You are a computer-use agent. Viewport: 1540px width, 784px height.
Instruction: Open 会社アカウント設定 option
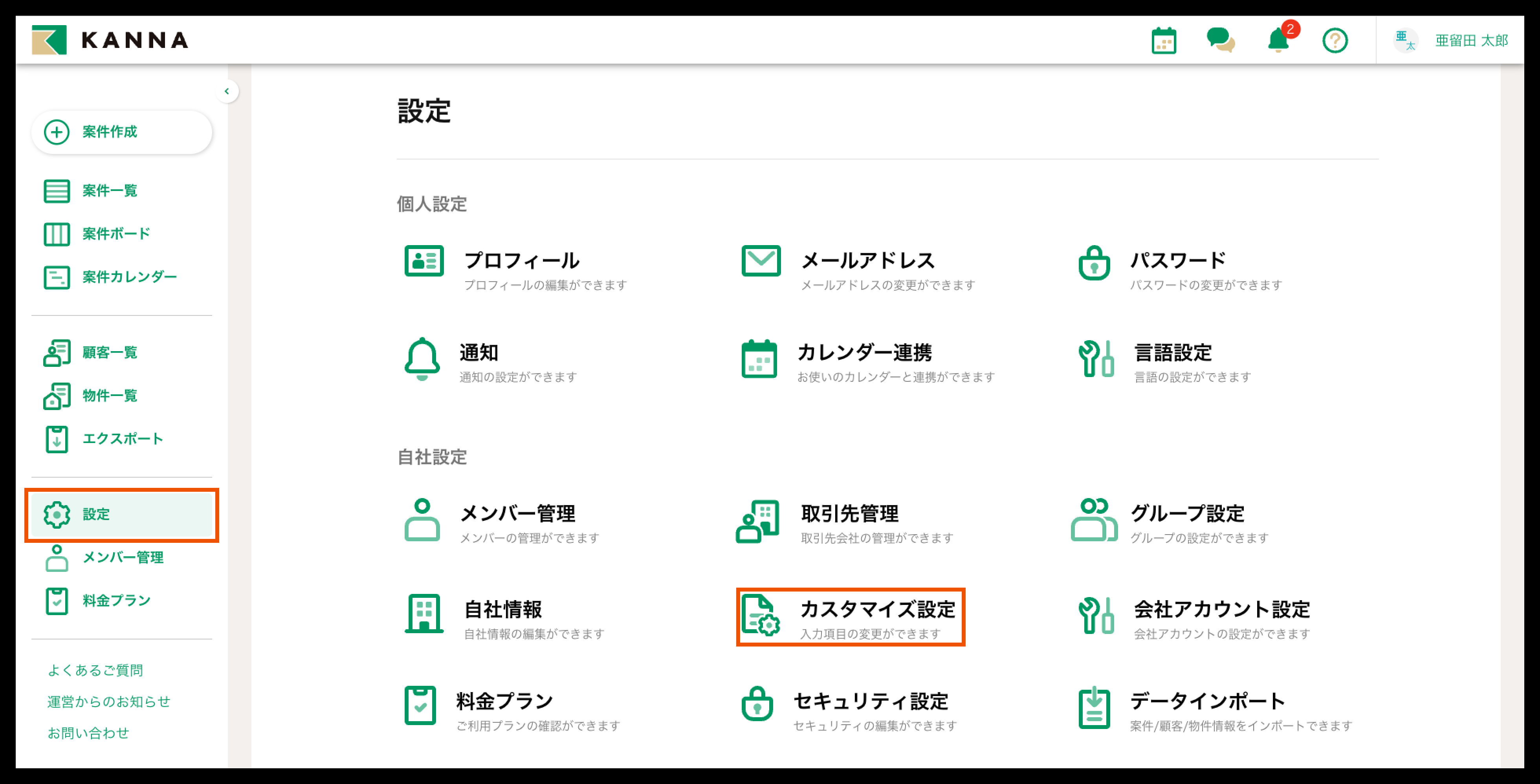pos(1221,610)
